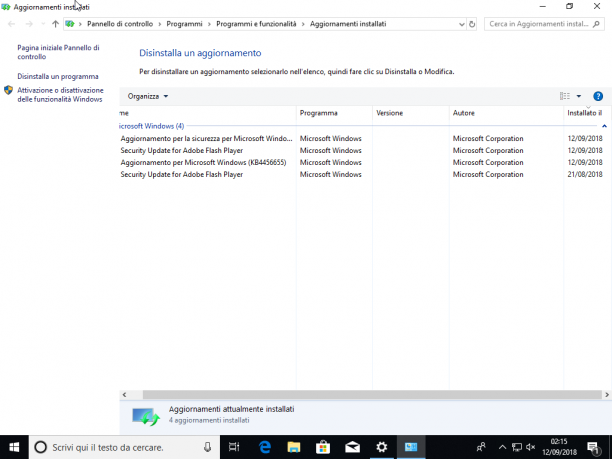Screen dimensions: 612x459
Task: Click Attivazione o disattivazione delle funzionalità Windows
Action: [60, 94]
